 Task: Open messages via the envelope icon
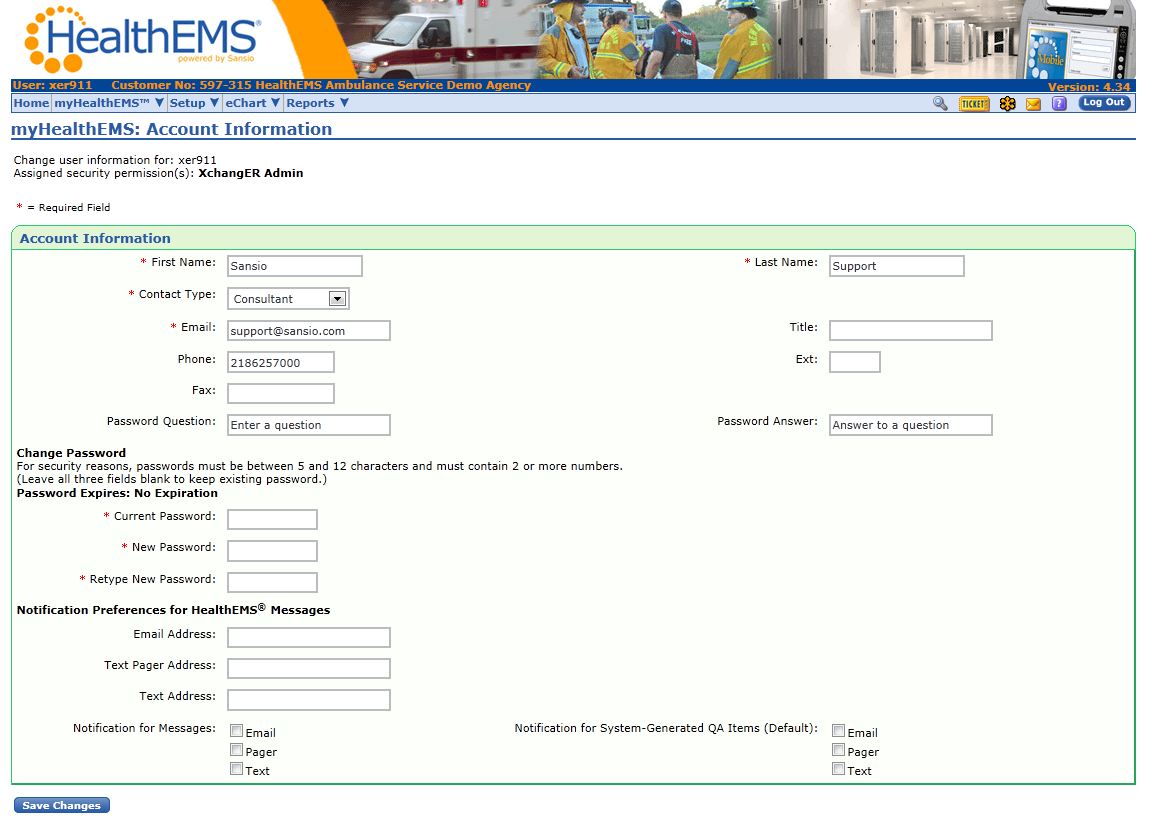pos(1033,104)
